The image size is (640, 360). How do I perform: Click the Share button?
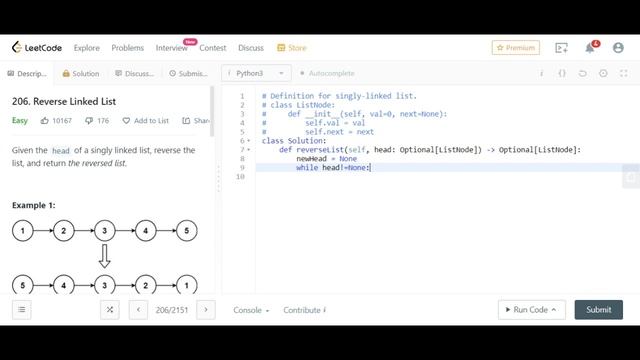pyautogui.click(x=196, y=121)
